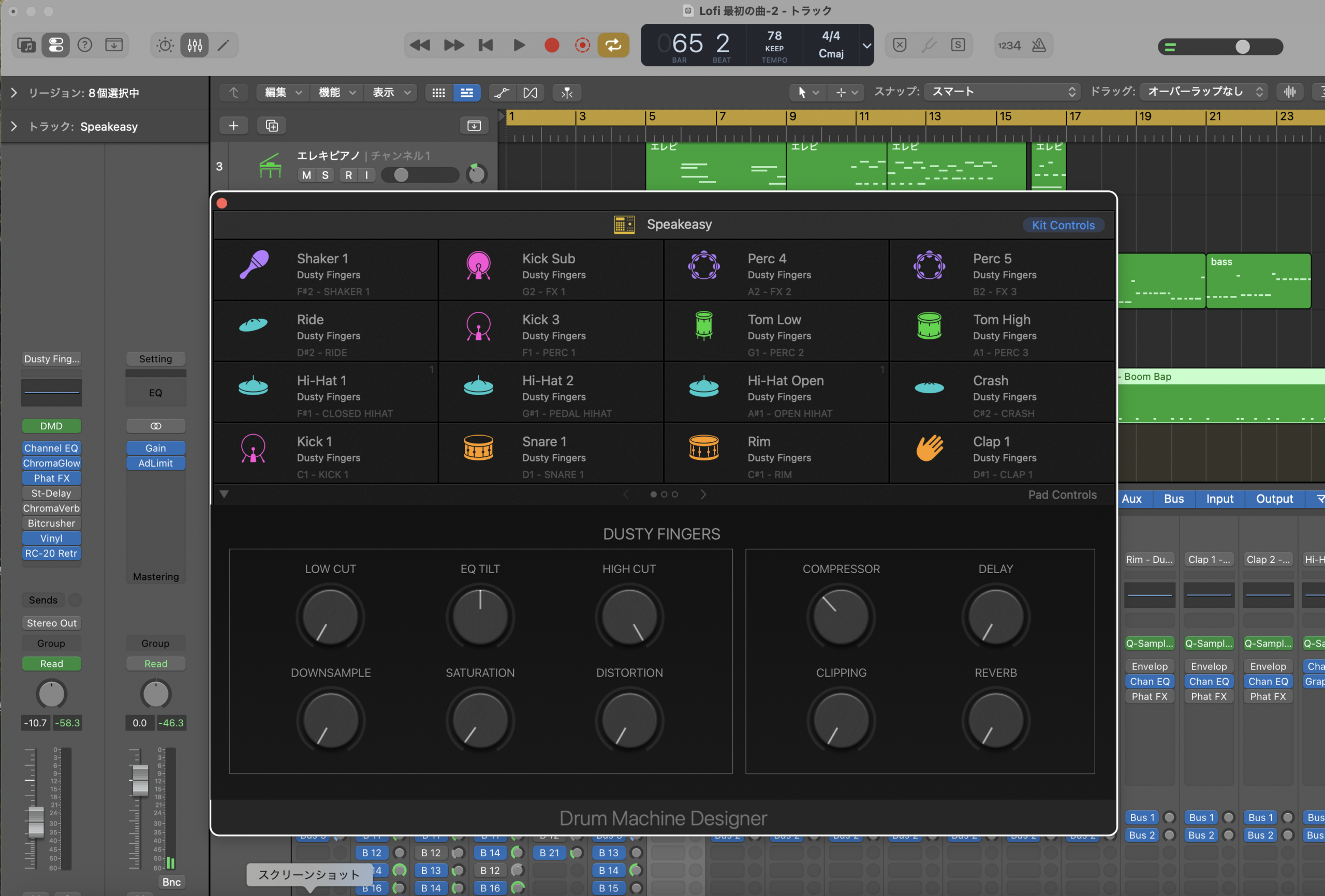Click the Crash cymbal pad icon
Screen dimensions: 1325x896
click(929, 387)
